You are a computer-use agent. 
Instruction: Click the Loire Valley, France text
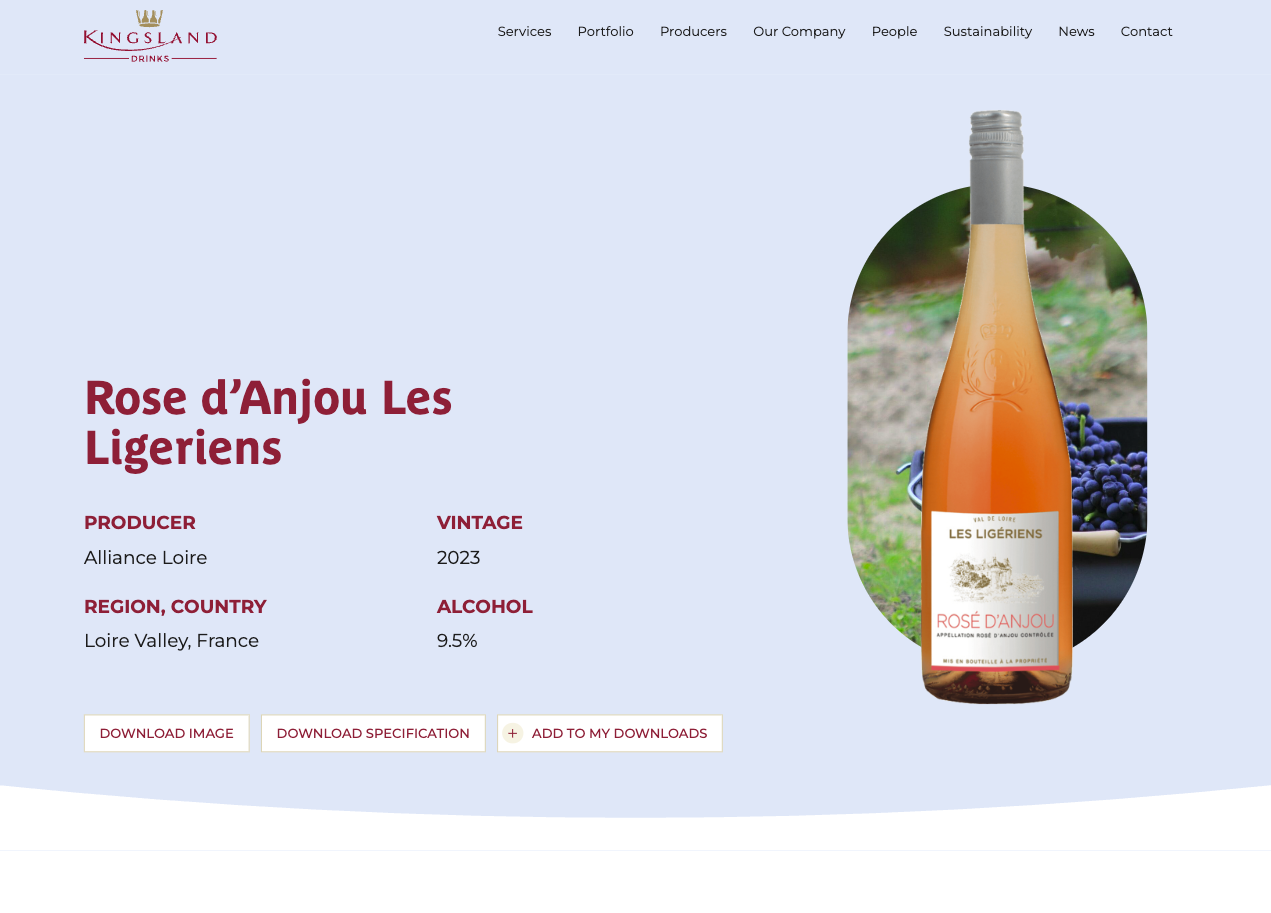171,640
